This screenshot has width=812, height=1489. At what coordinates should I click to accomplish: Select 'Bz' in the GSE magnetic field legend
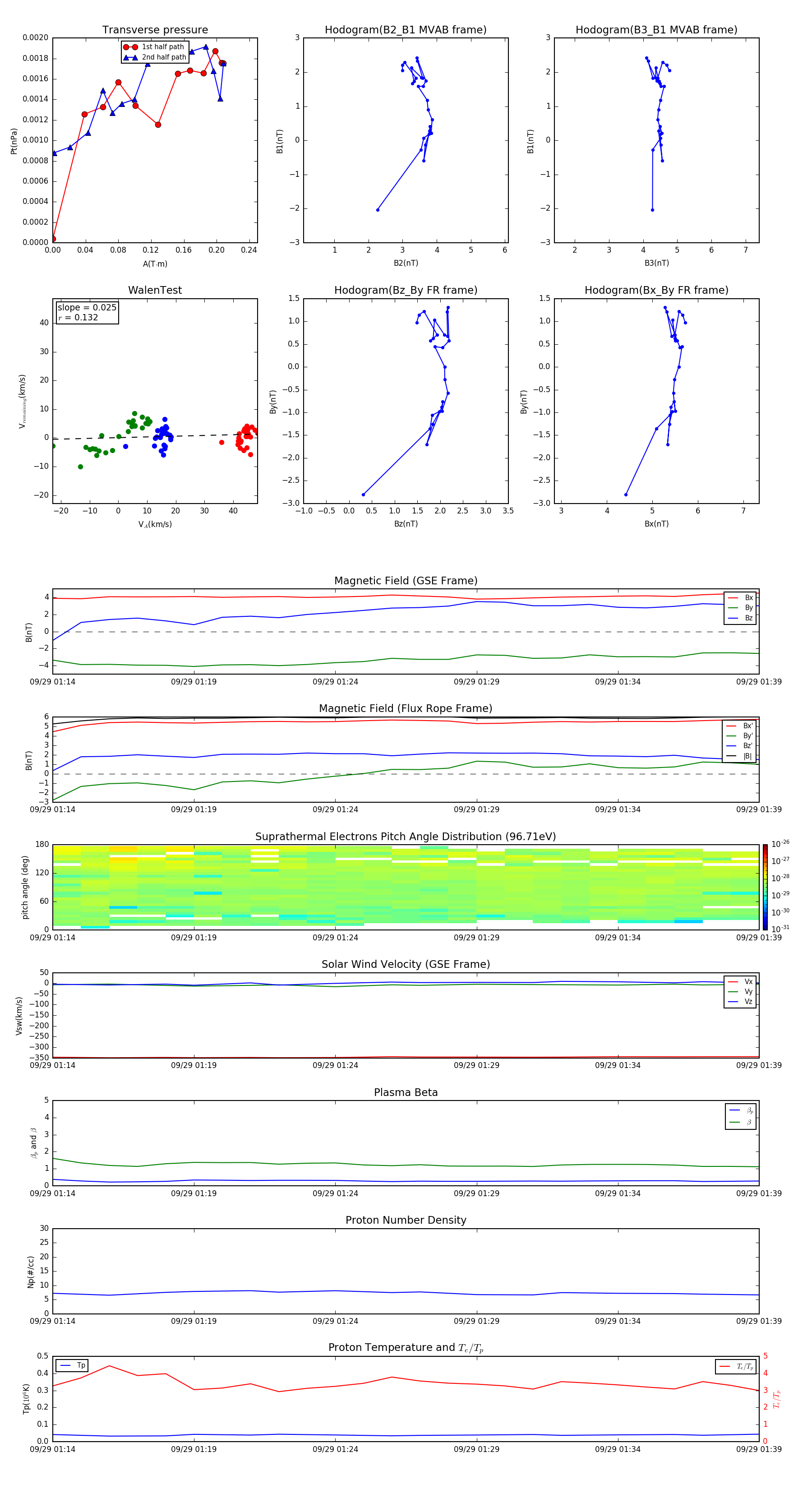pyautogui.click(x=741, y=618)
